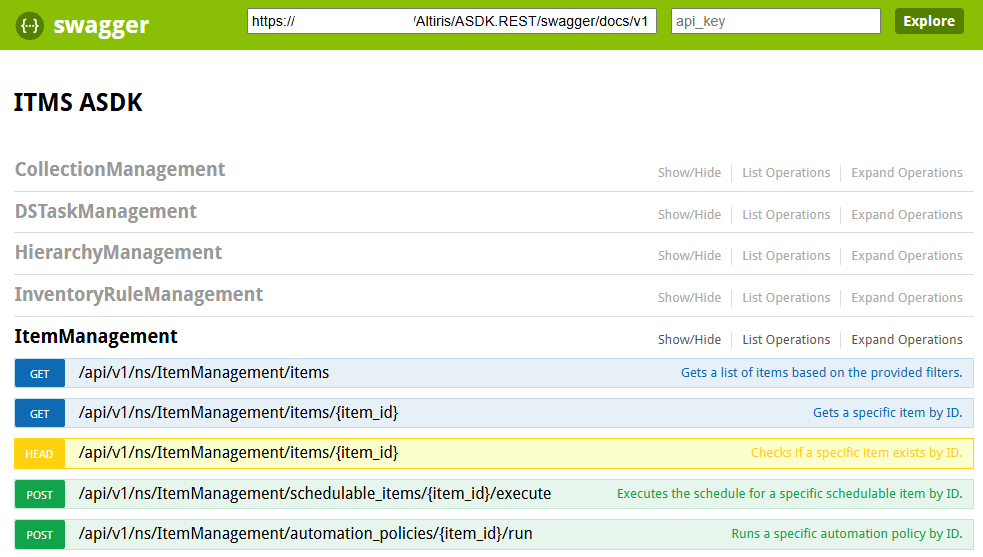This screenshot has width=983, height=557.
Task: Click List Operations for DSTaskManagement
Action: [786, 215]
